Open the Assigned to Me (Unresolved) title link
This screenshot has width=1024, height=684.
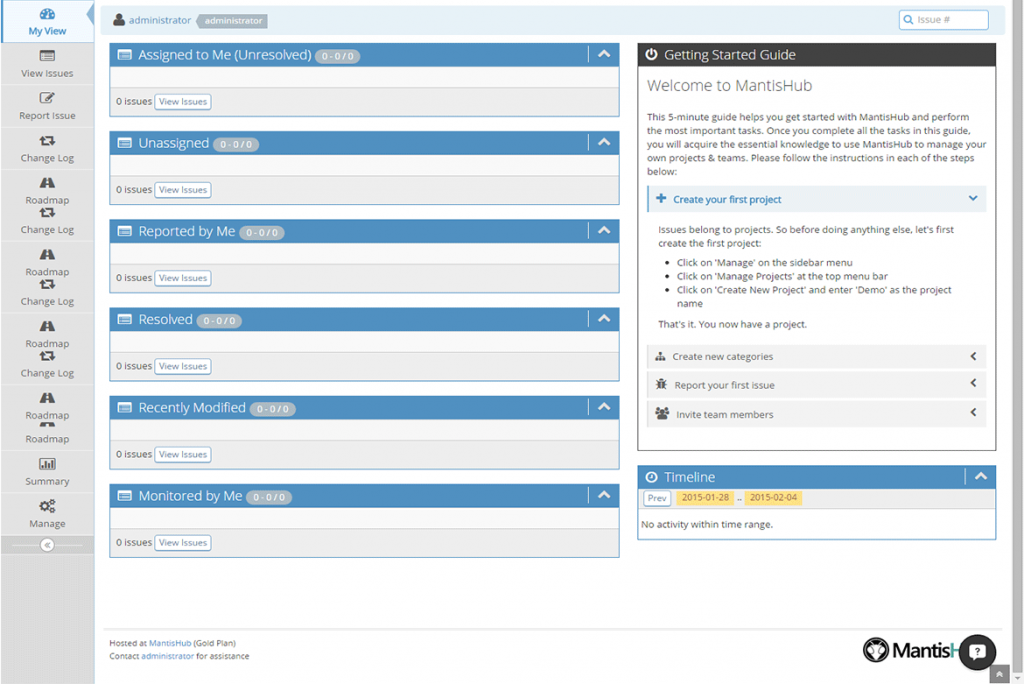pyautogui.click(x=225, y=55)
